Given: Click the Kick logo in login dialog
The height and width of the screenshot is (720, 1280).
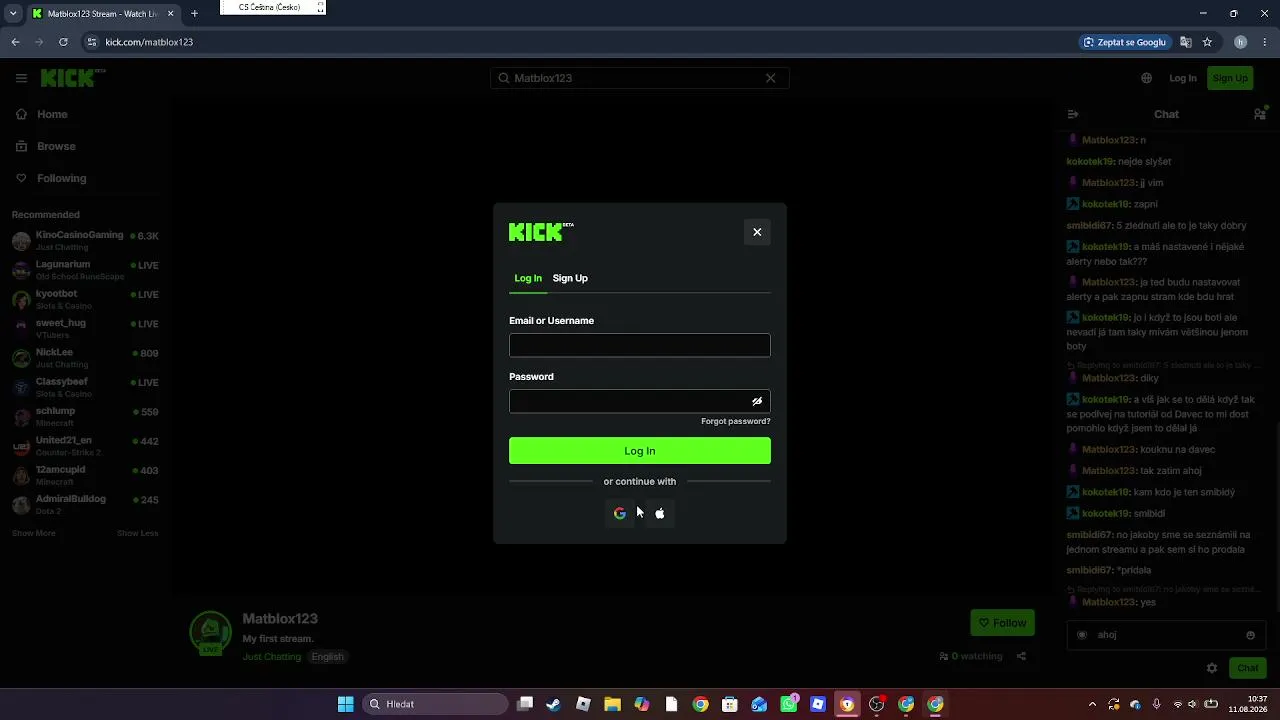Looking at the screenshot, I should (541, 232).
